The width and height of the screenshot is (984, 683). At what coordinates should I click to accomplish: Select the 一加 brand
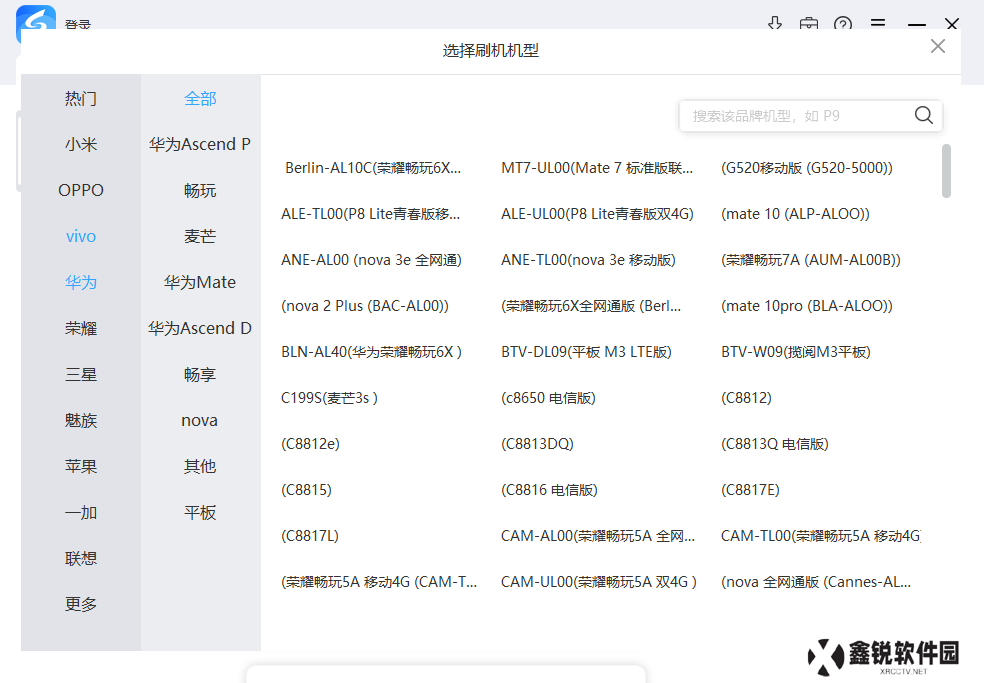[x=81, y=513]
